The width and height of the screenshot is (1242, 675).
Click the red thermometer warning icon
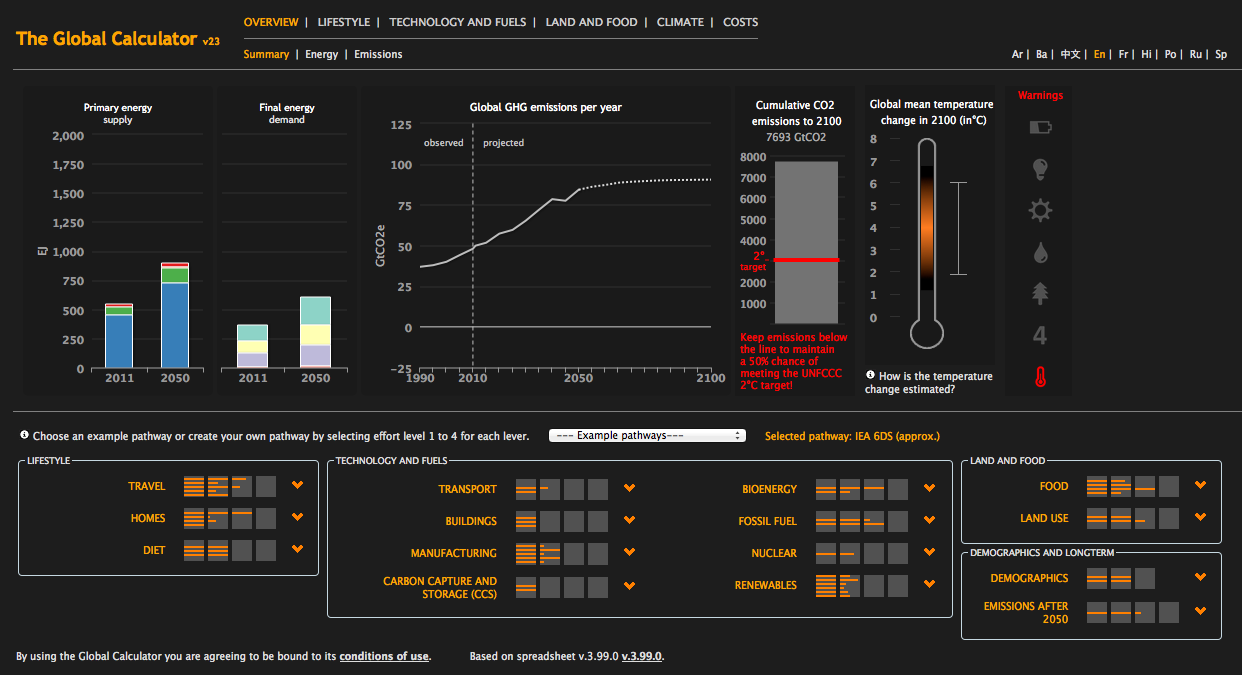point(1040,377)
